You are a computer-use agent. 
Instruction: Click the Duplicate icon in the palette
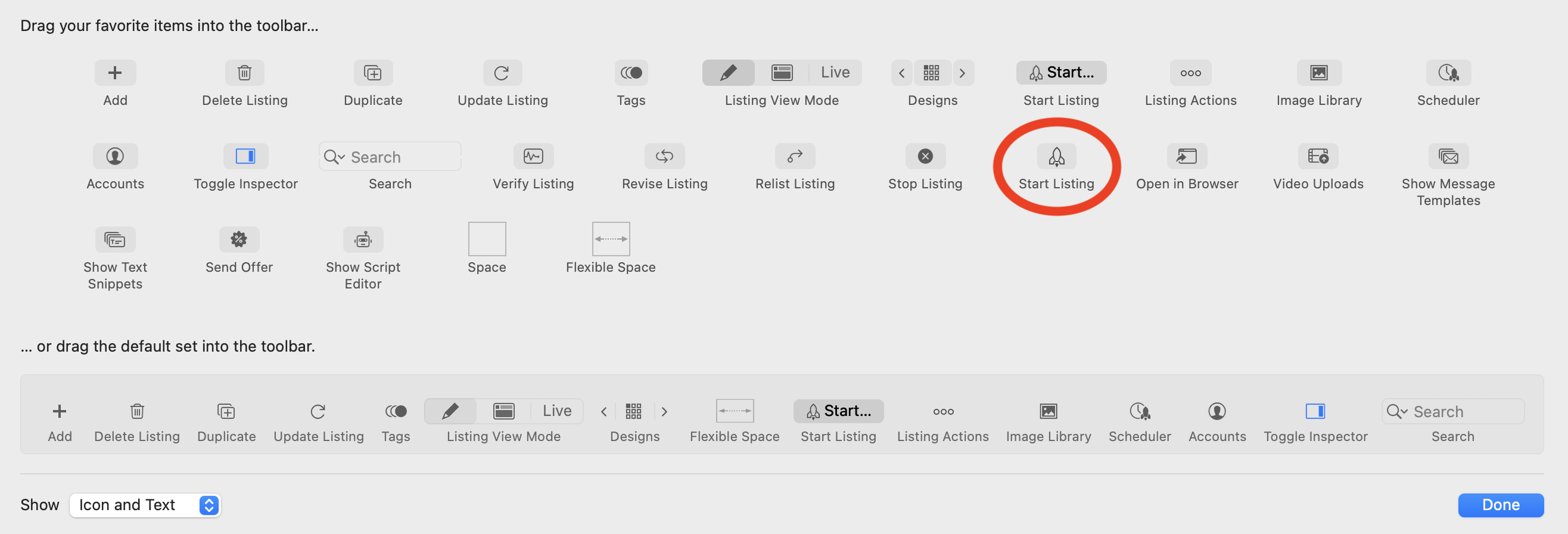click(373, 73)
